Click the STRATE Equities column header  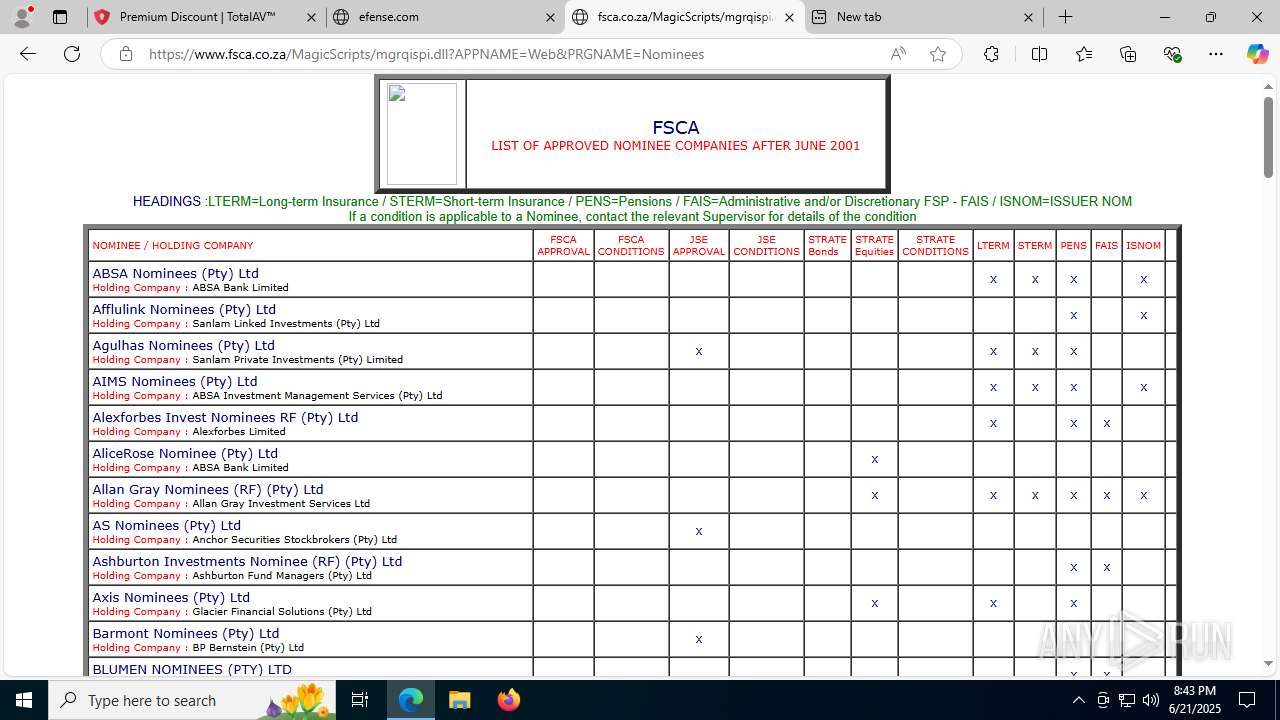pos(874,245)
